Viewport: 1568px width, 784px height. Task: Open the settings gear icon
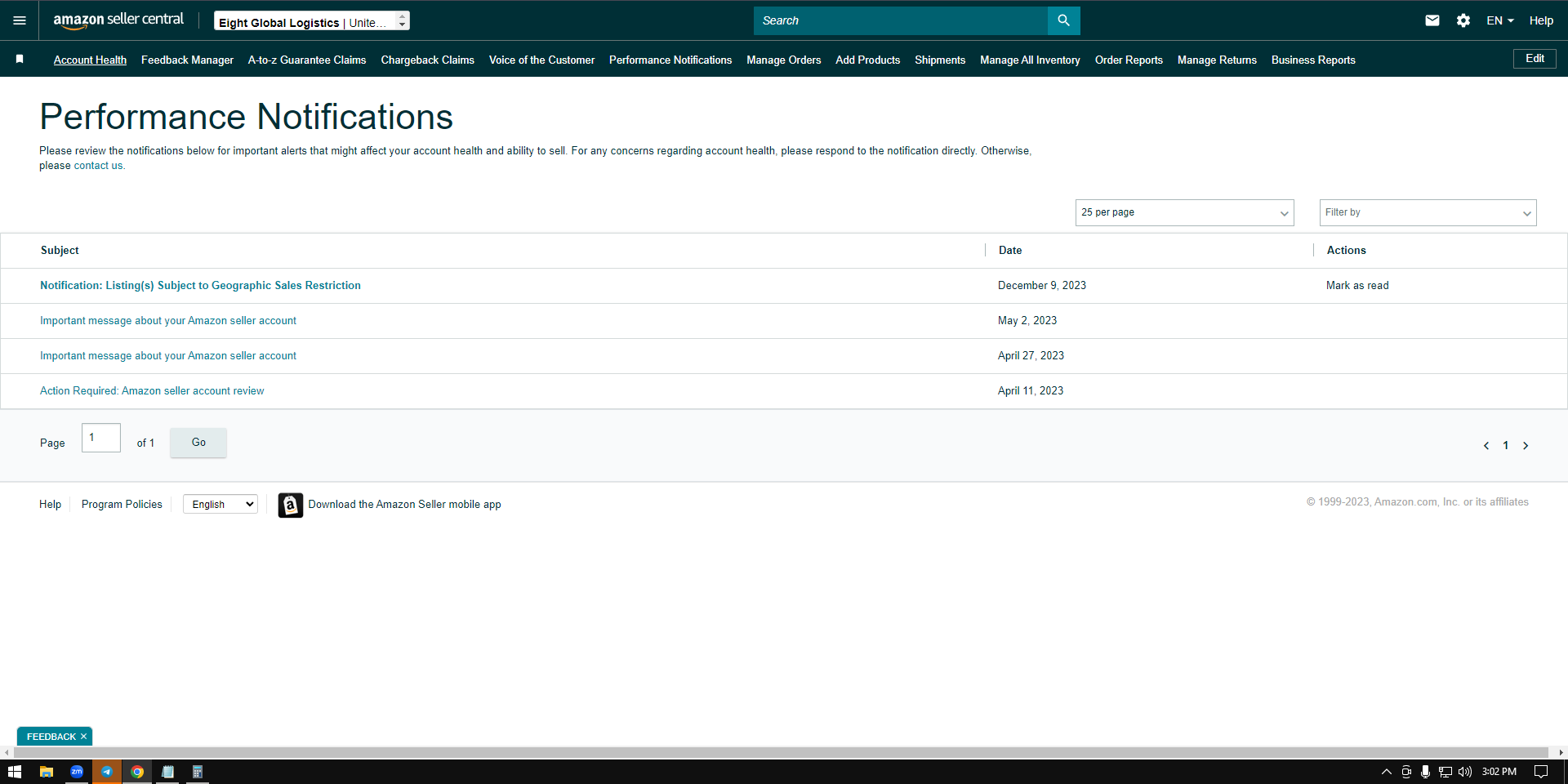coord(1463,20)
